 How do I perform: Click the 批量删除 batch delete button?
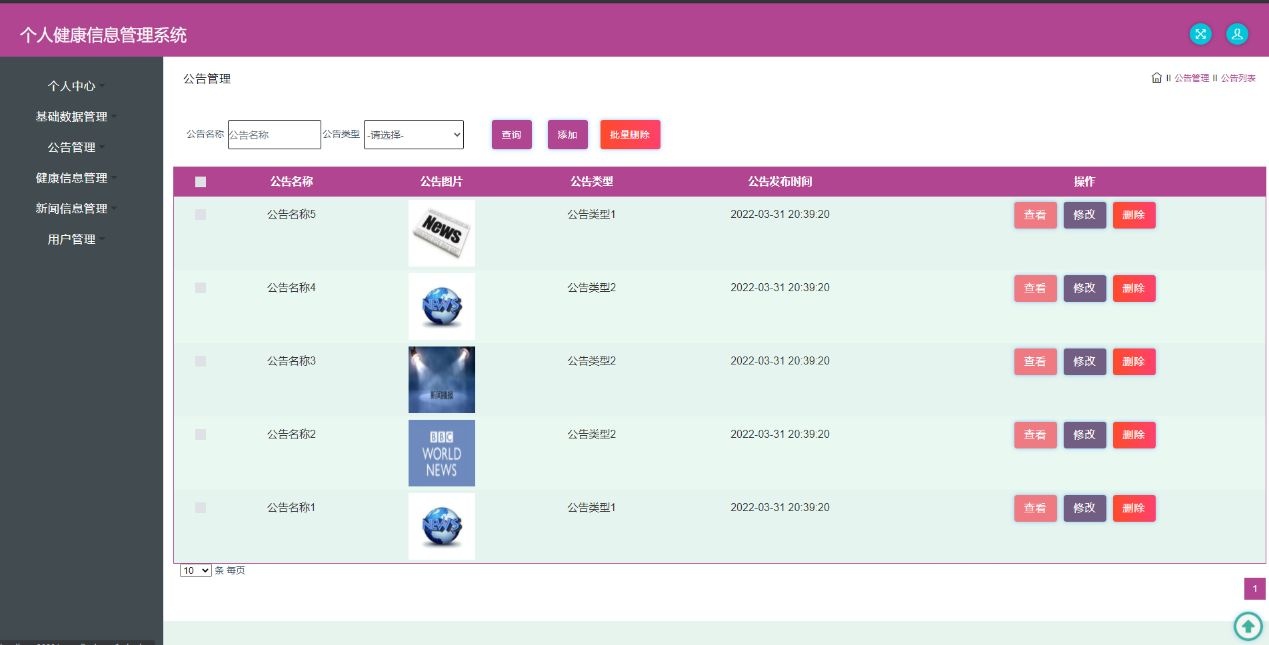click(x=631, y=135)
